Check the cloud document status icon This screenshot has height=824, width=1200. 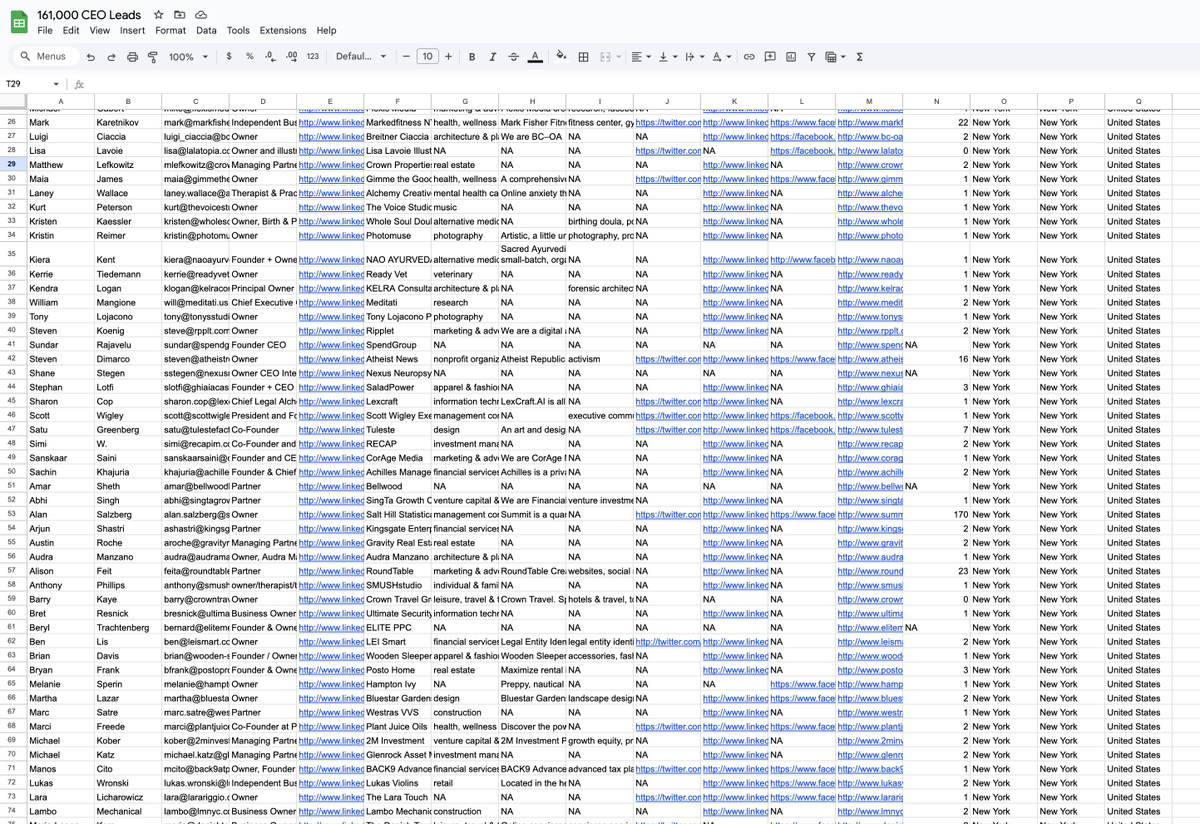click(x=201, y=15)
